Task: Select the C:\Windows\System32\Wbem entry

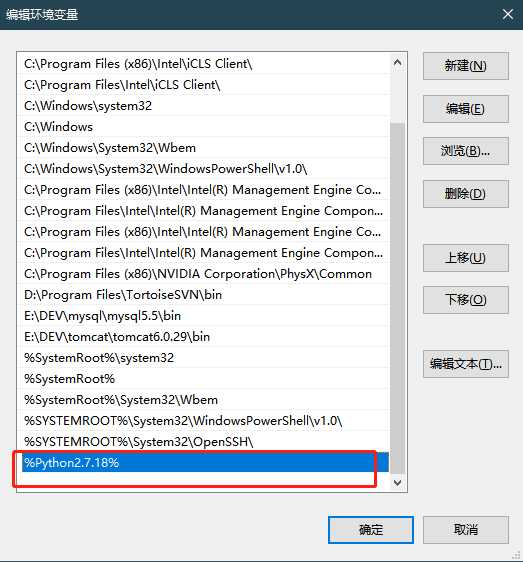Action: [205, 148]
